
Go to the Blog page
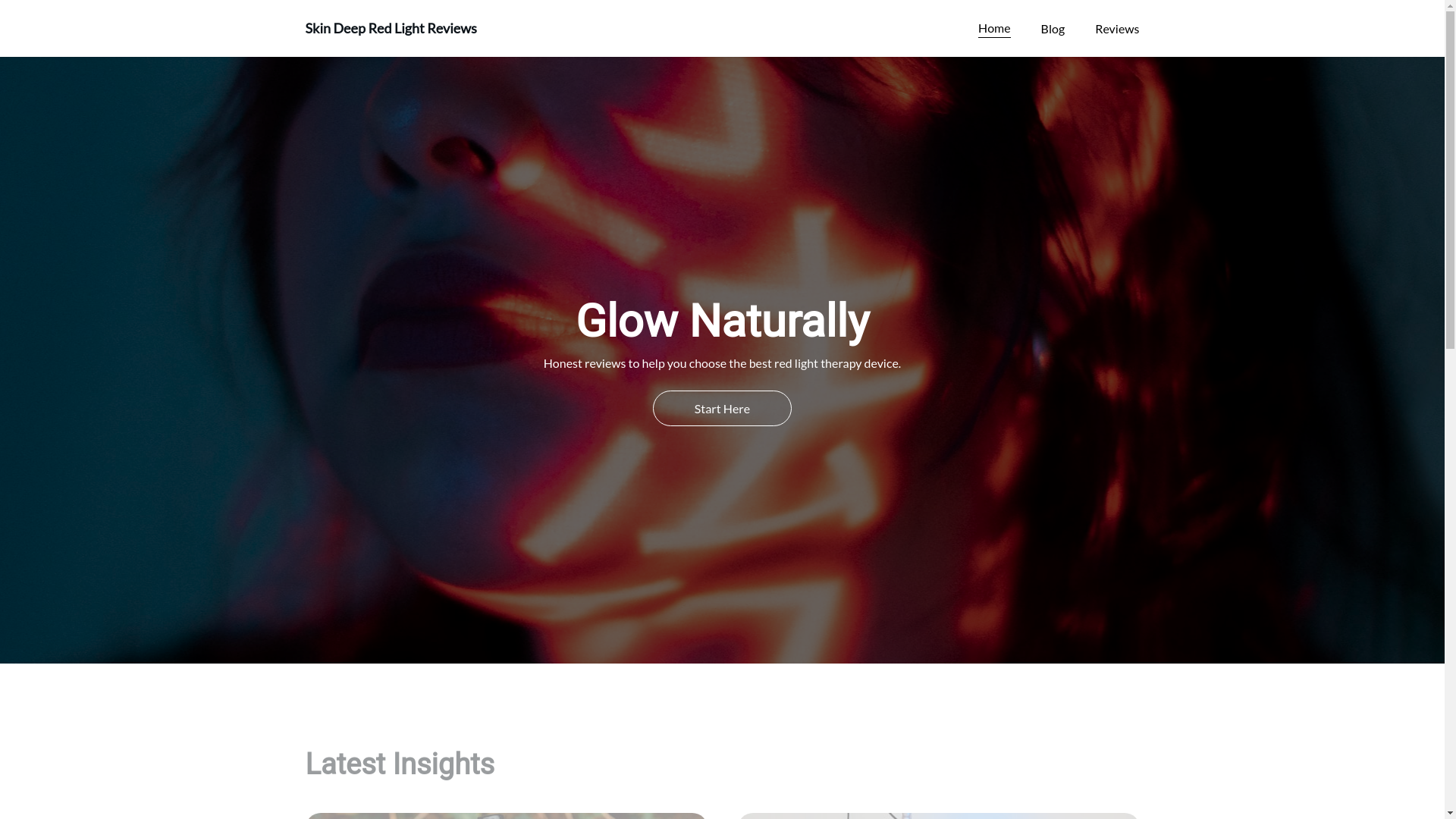(x=1053, y=29)
